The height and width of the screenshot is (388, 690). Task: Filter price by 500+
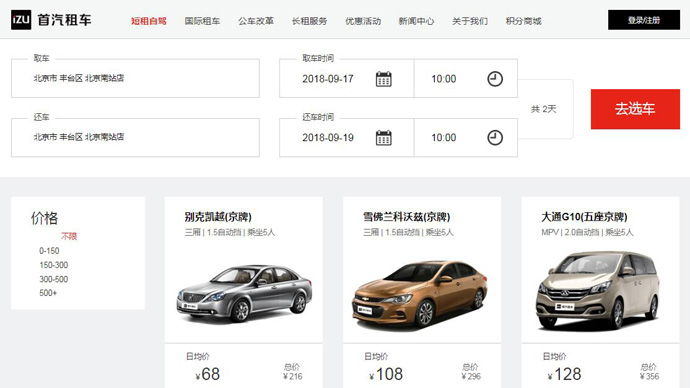point(48,293)
